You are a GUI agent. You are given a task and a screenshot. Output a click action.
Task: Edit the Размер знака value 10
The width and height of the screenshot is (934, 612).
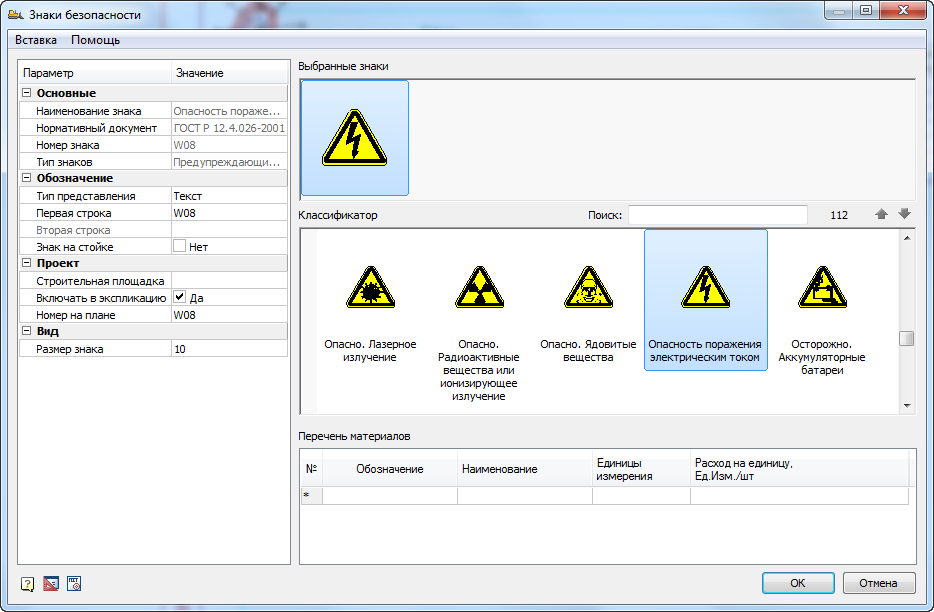coord(229,349)
